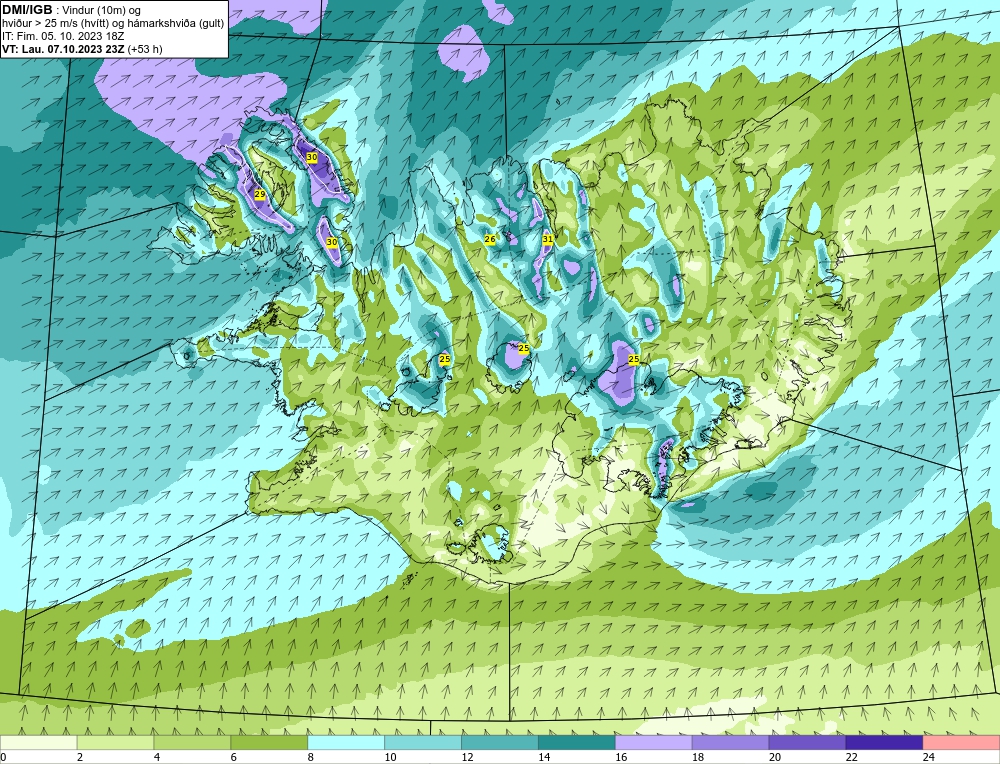Click the 14–16 m/s dark teal legend swatch
Screen dimensions: 1000x764
[577, 743]
